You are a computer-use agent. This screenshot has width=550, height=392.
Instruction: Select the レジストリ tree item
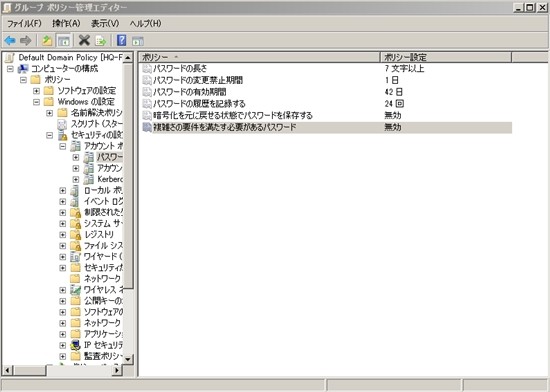coord(99,235)
